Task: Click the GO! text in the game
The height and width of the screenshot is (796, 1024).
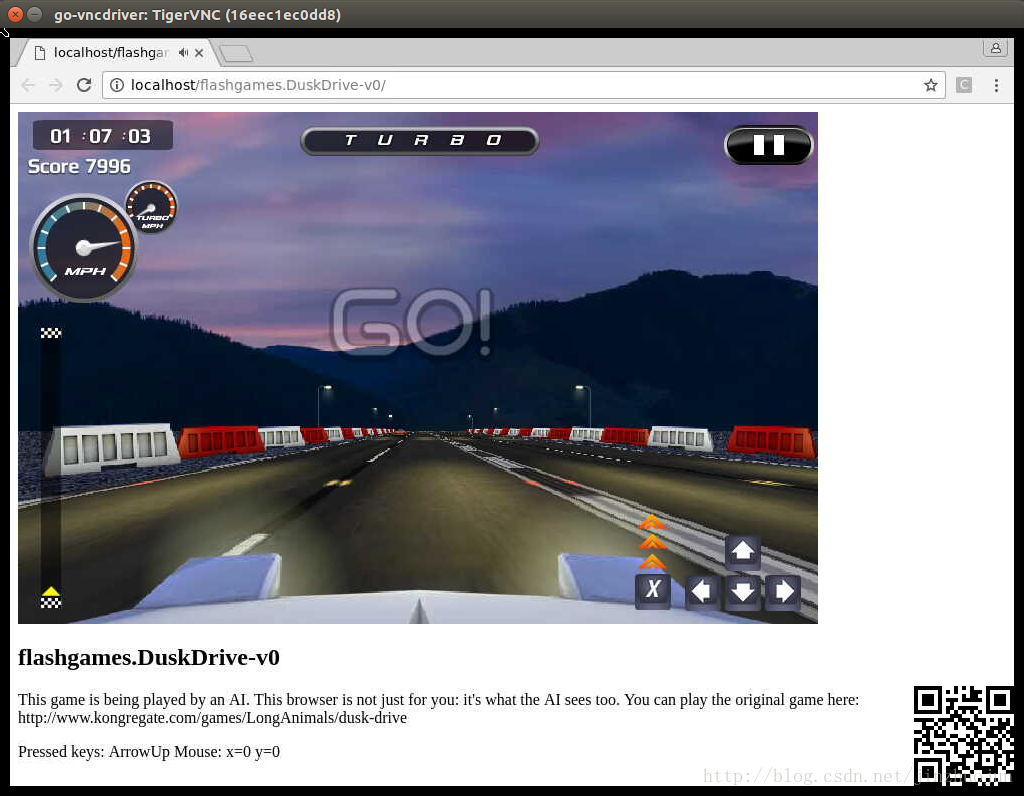Action: 411,322
